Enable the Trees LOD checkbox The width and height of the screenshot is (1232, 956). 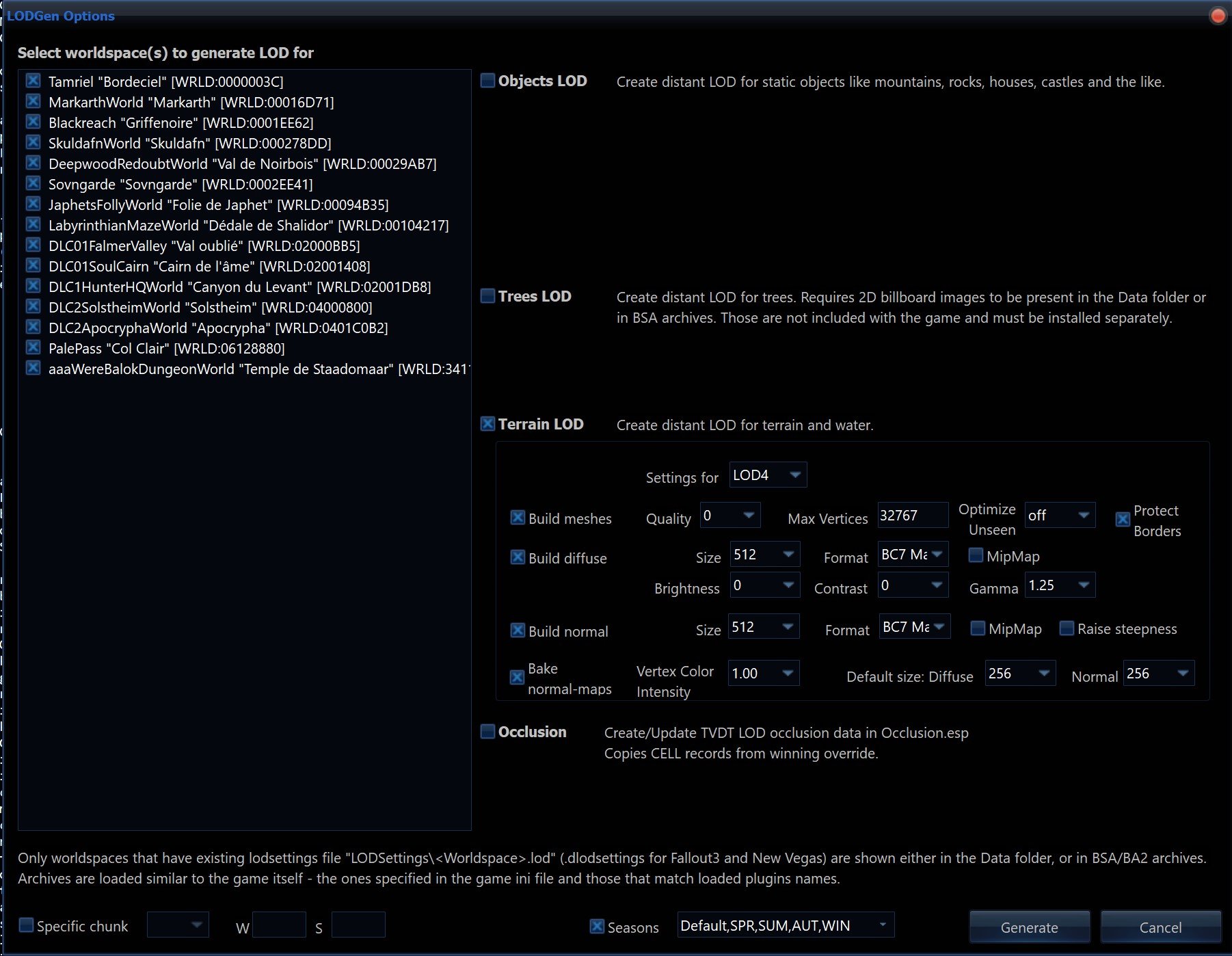[x=487, y=296]
